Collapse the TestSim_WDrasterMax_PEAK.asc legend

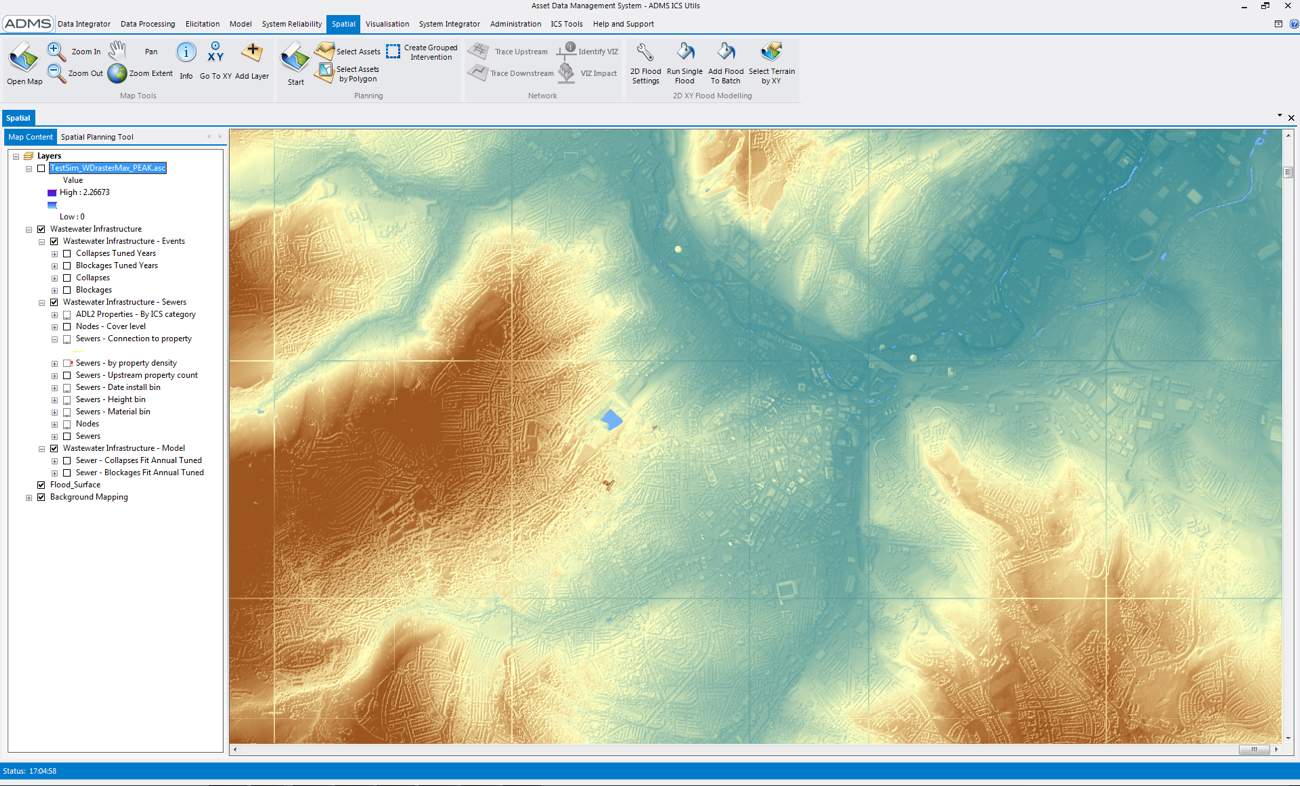29,168
